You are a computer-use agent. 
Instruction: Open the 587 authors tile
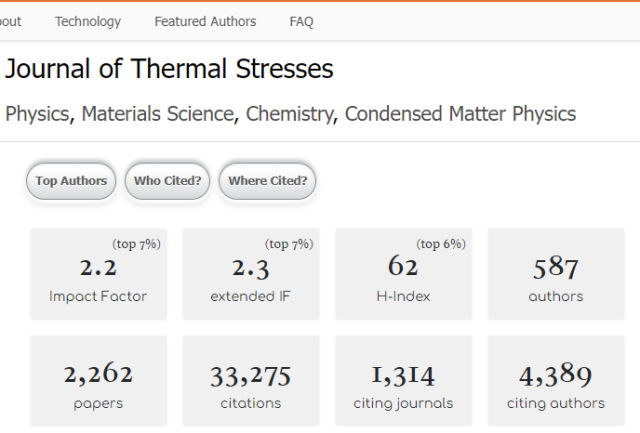click(556, 274)
